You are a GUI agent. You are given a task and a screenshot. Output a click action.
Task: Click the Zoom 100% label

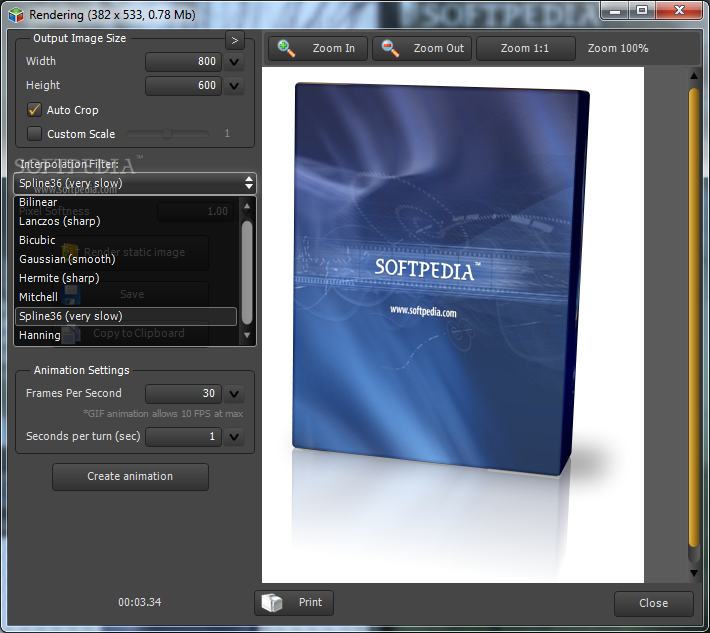tap(618, 48)
